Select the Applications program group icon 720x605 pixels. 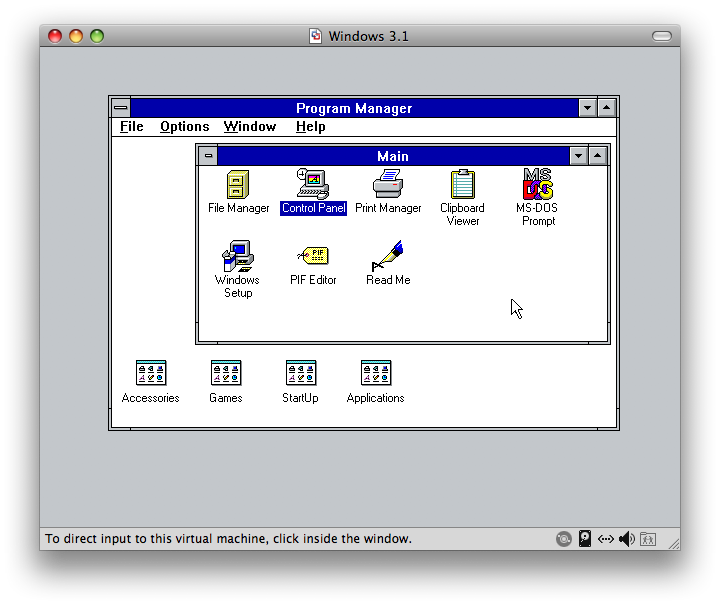click(376, 373)
